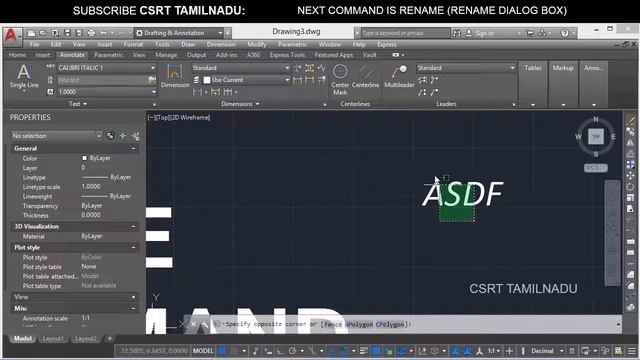Open the CALIBRI ITALIC 1 text style dropdown

[x=153, y=68]
